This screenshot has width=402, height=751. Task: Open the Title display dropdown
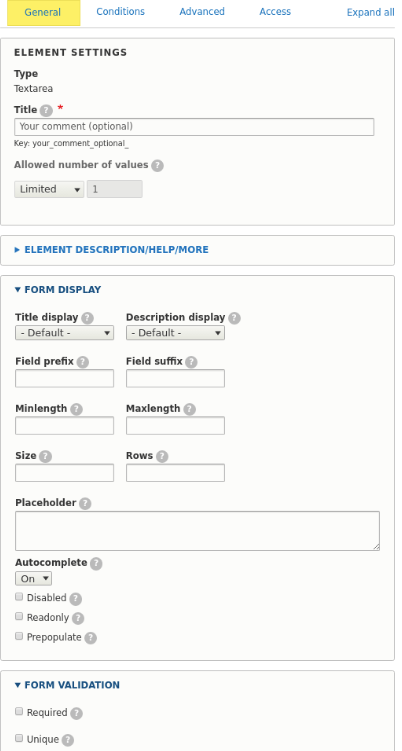pyautogui.click(x=65, y=333)
